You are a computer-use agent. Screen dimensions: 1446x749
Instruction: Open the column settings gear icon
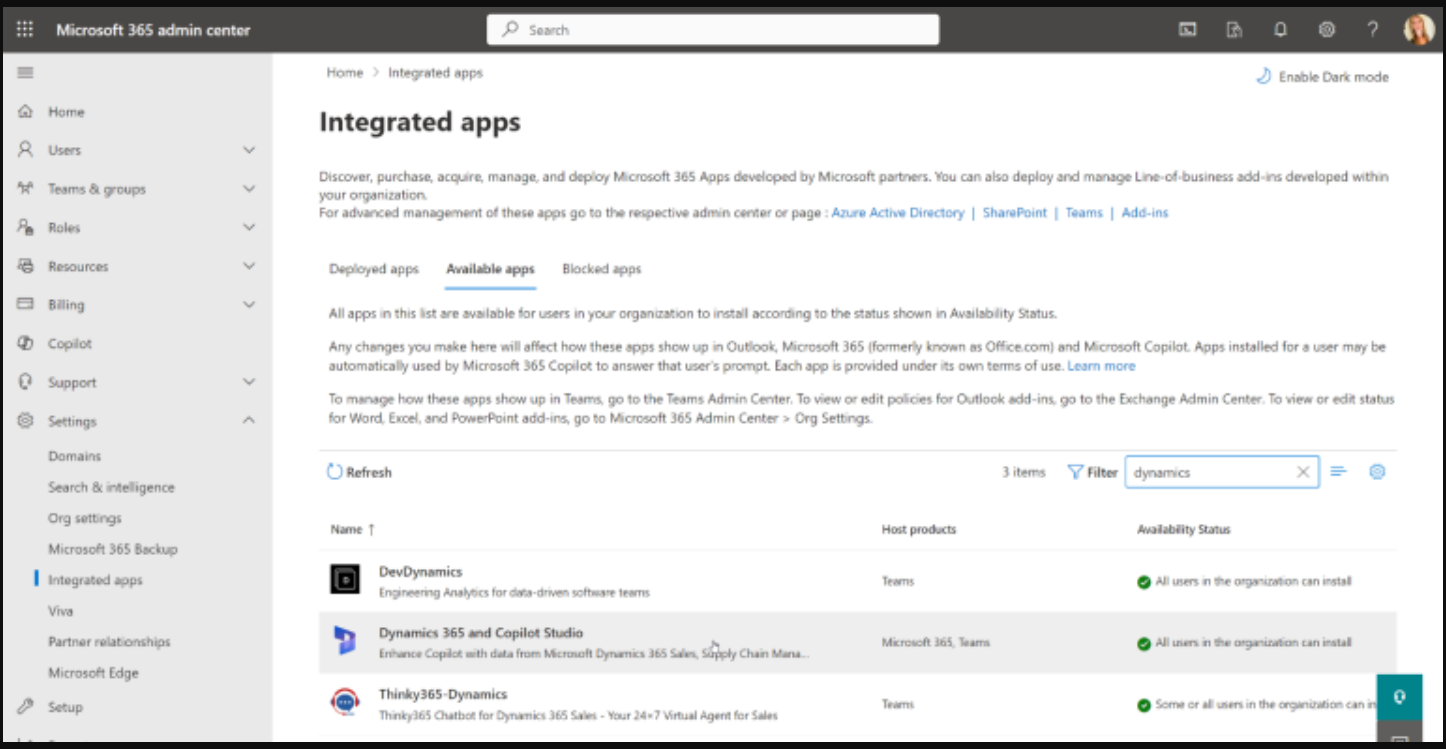pos(1377,472)
